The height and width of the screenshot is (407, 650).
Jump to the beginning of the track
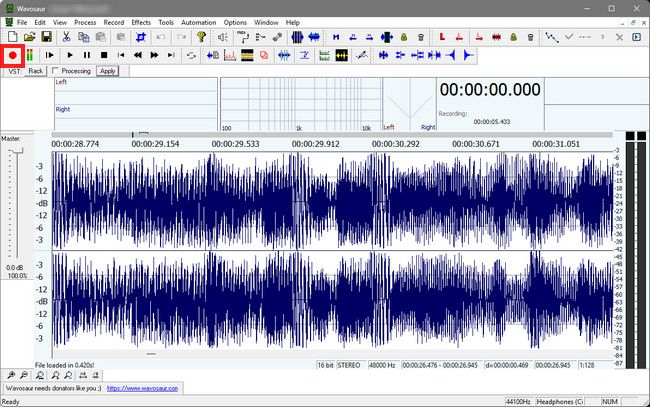[121, 55]
